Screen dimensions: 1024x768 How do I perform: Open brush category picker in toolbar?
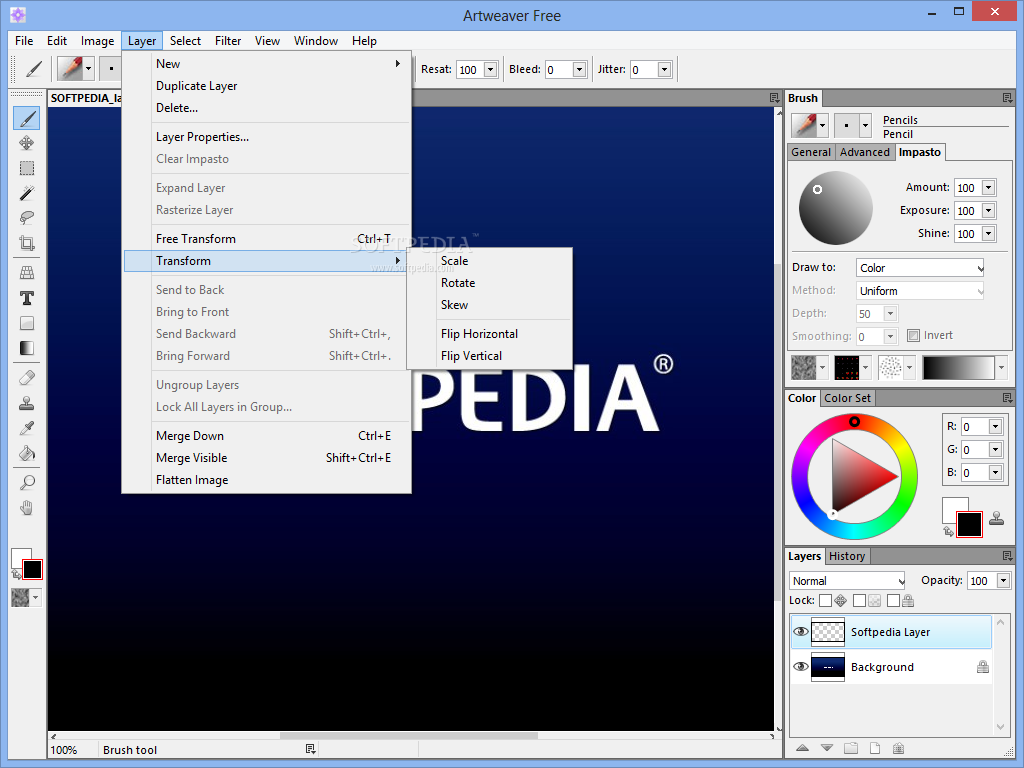76,69
